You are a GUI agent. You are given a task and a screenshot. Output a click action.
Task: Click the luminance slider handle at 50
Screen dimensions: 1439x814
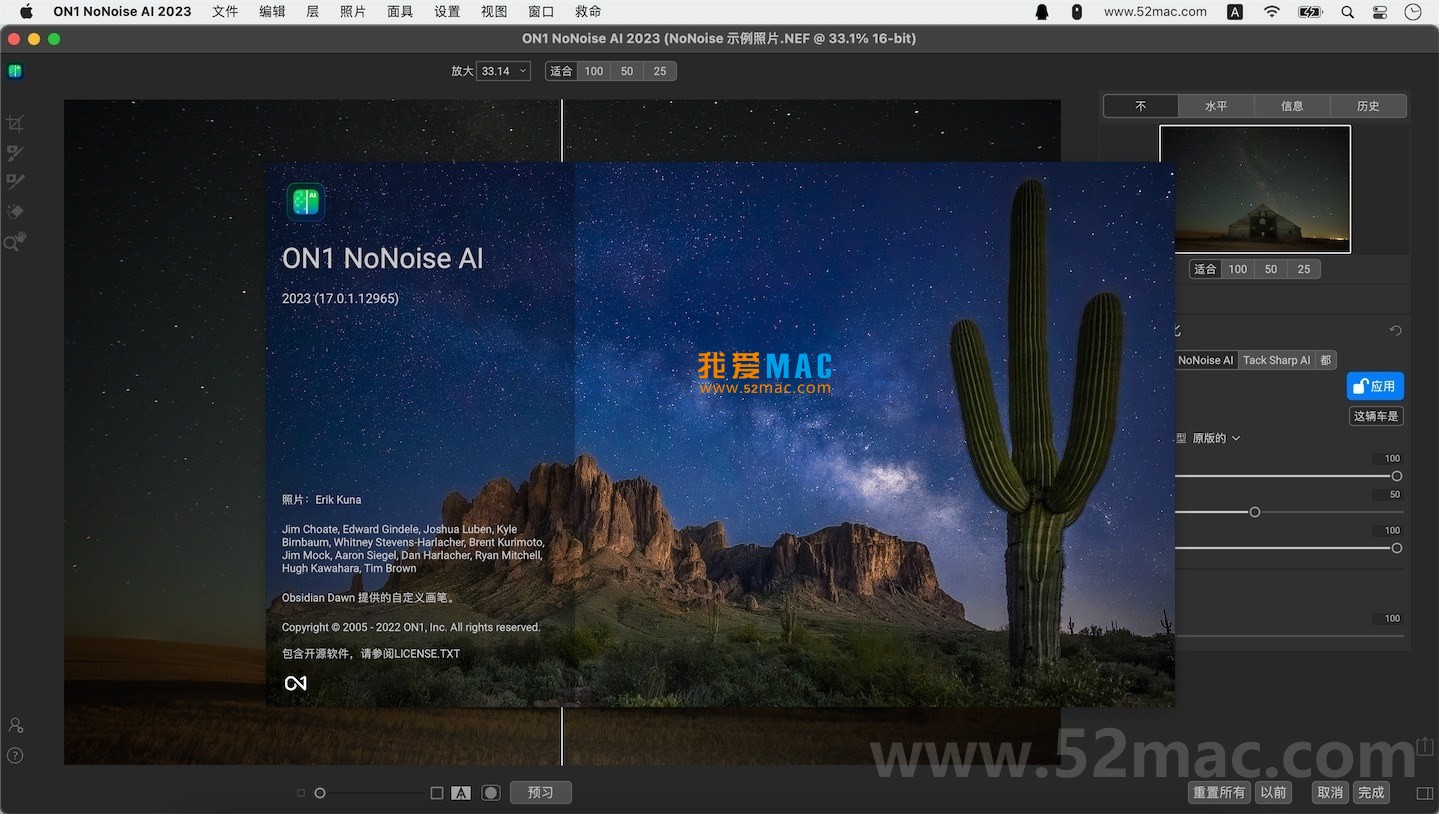pos(1255,511)
